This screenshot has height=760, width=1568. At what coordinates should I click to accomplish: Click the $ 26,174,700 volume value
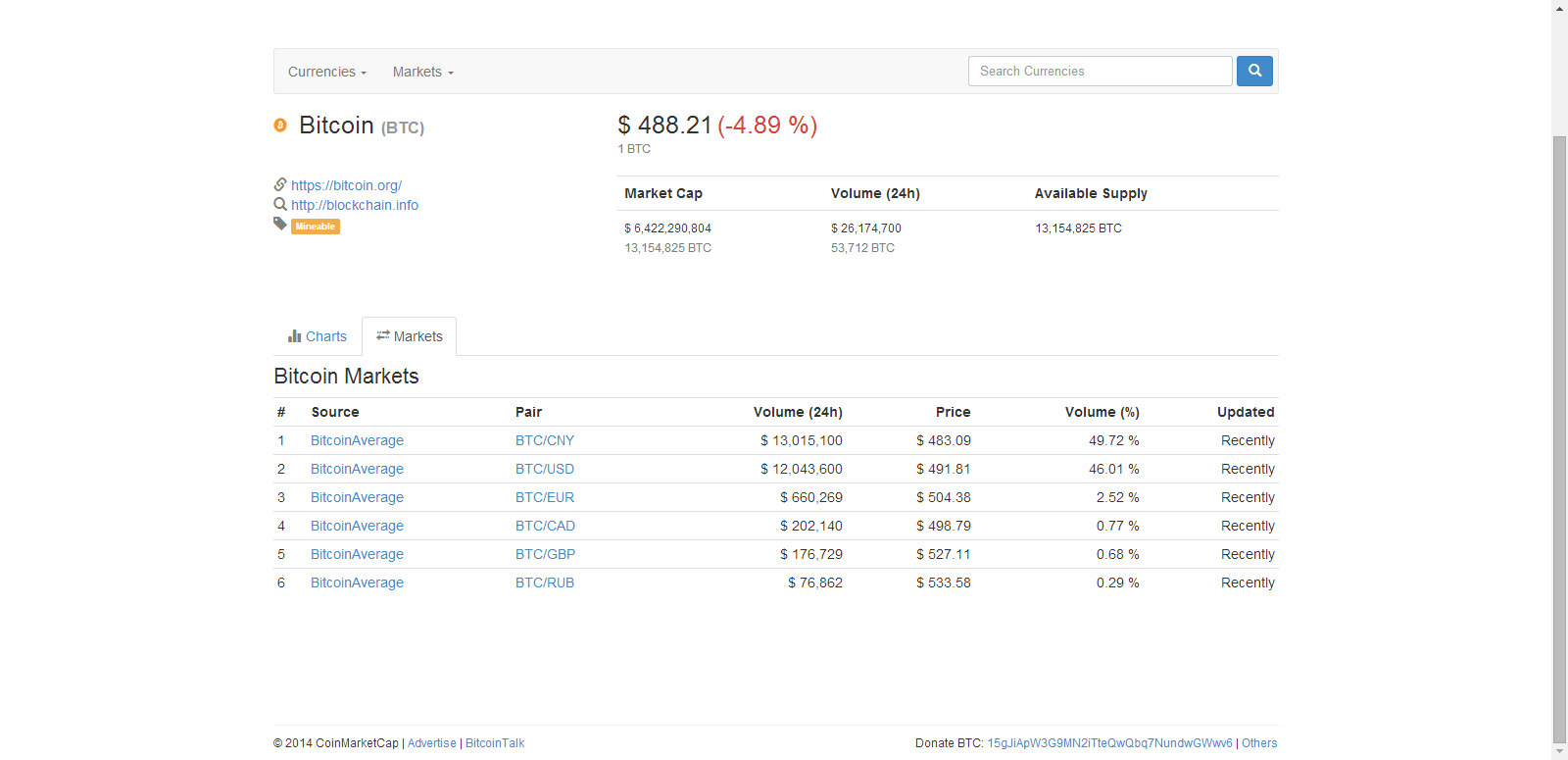click(x=866, y=228)
